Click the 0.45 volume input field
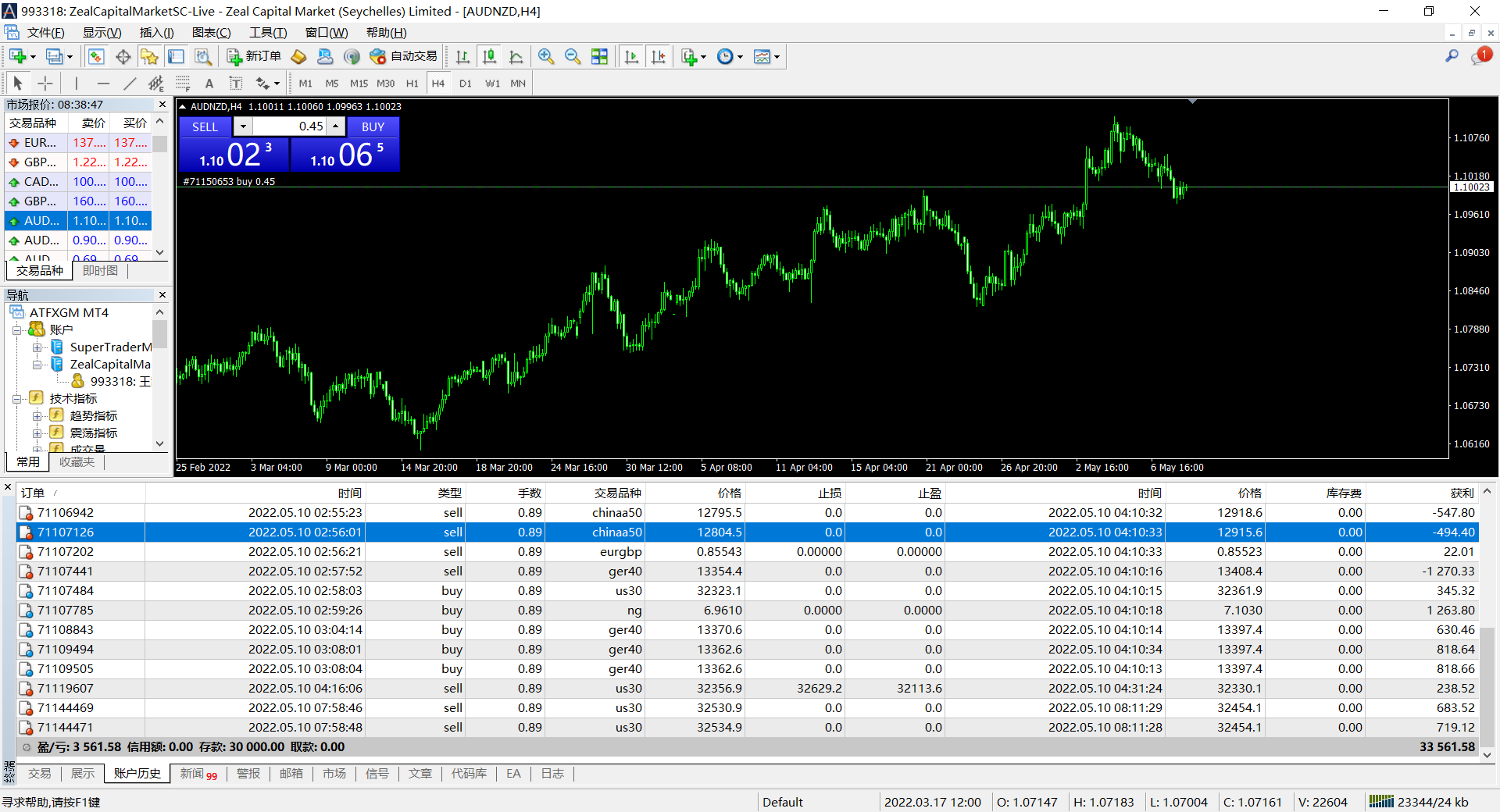1500x812 pixels. pos(290,126)
